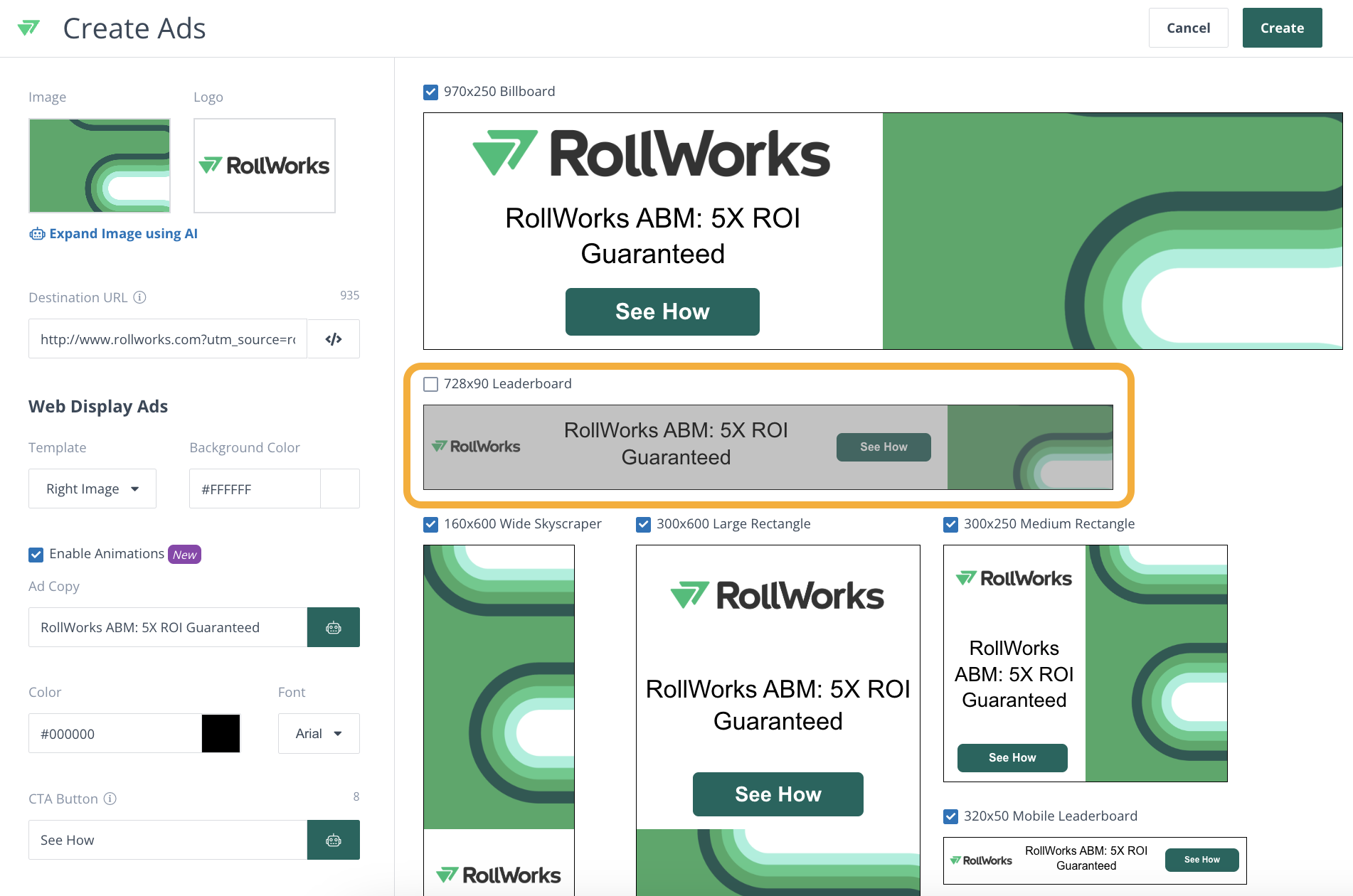
Task: Select the green uploaded image thumbnail
Action: (100, 166)
